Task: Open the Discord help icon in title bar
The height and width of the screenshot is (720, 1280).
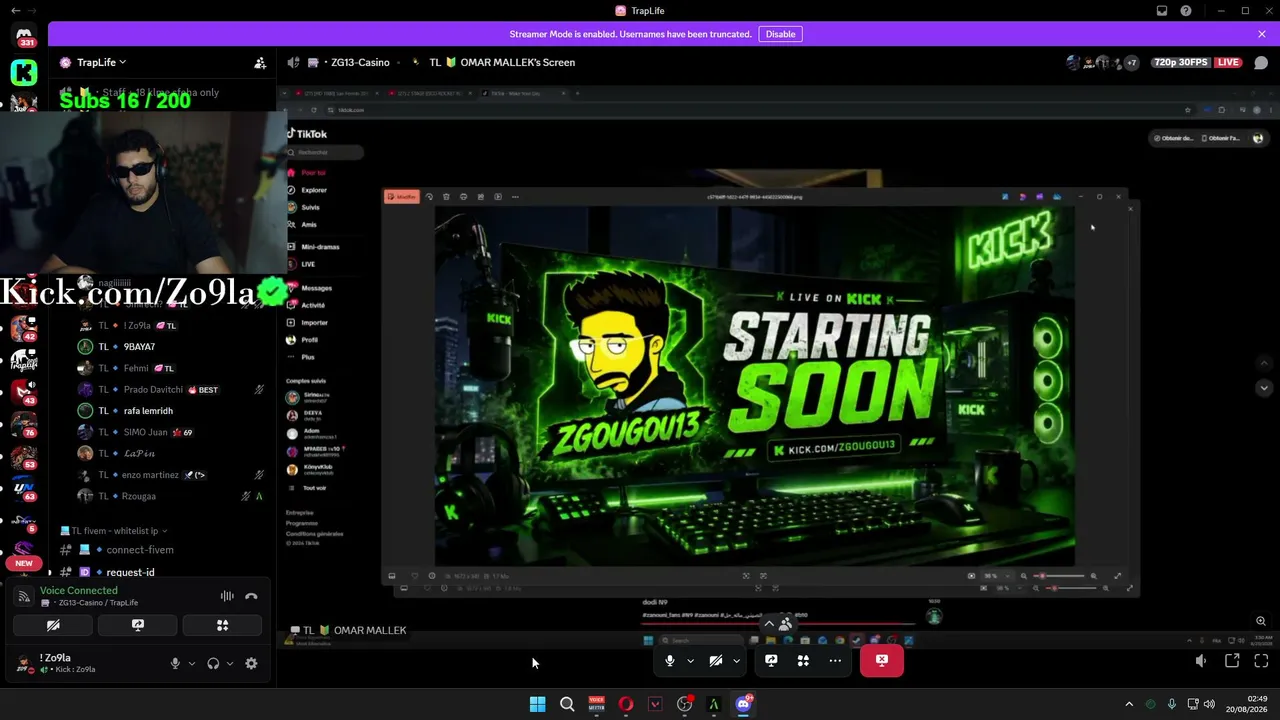Action: [x=1186, y=11]
